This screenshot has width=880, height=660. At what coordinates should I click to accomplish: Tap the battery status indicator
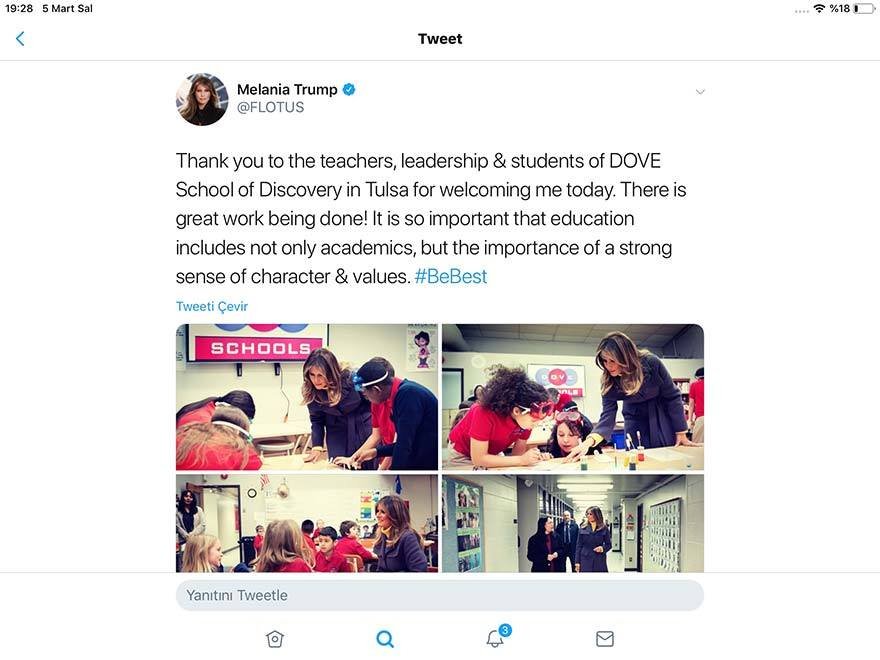864,8
